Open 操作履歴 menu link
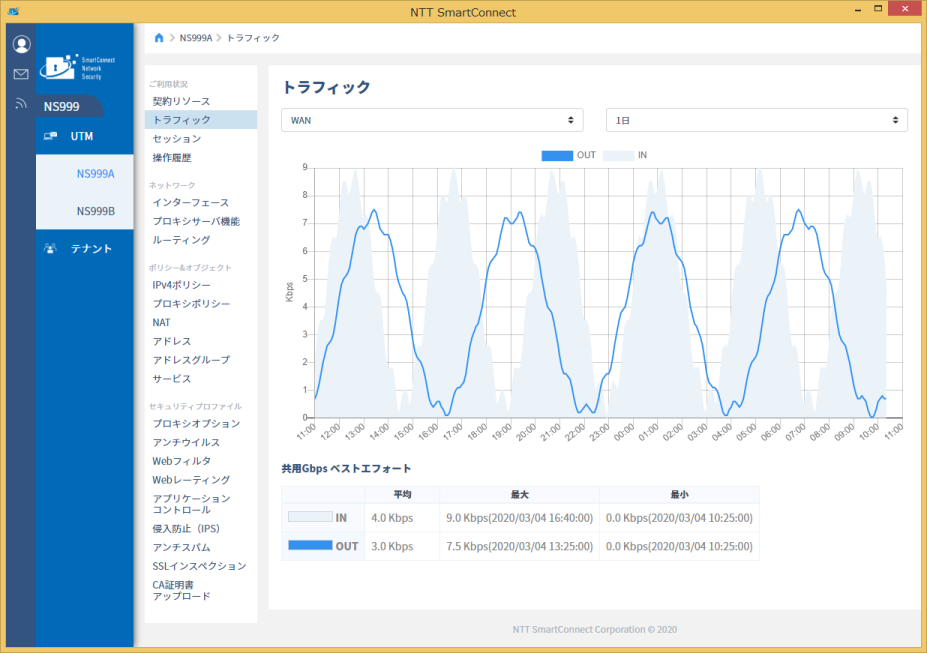The width and height of the screenshot is (927, 653). 171,157
